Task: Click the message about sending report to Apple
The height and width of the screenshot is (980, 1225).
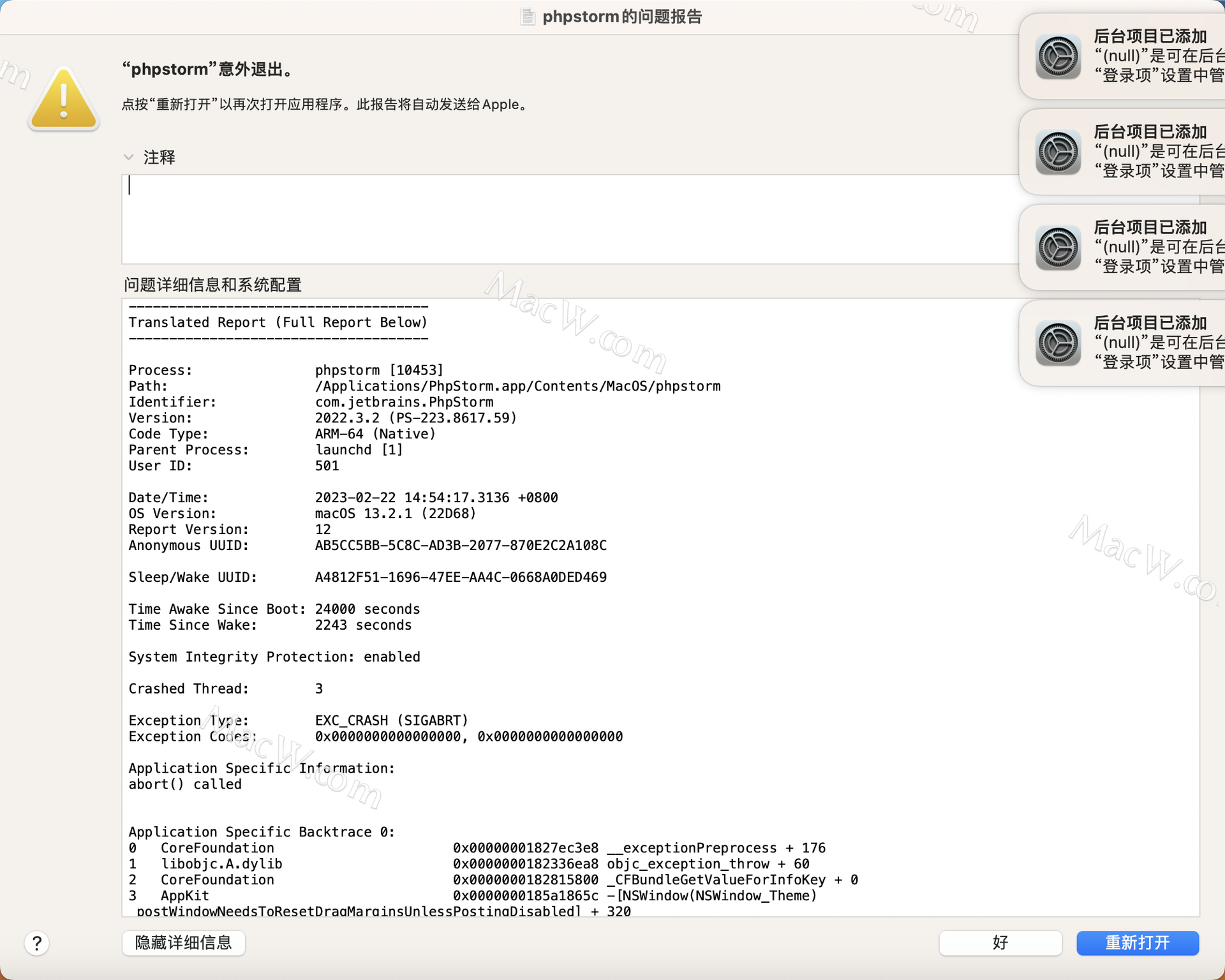Action: coord(327,105)
